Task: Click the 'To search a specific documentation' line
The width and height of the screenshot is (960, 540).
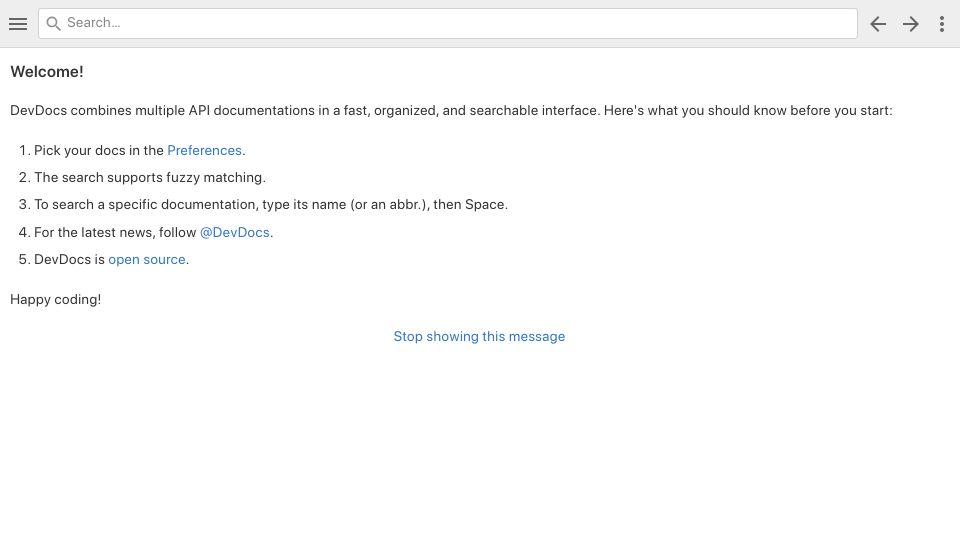Action: 271,204
